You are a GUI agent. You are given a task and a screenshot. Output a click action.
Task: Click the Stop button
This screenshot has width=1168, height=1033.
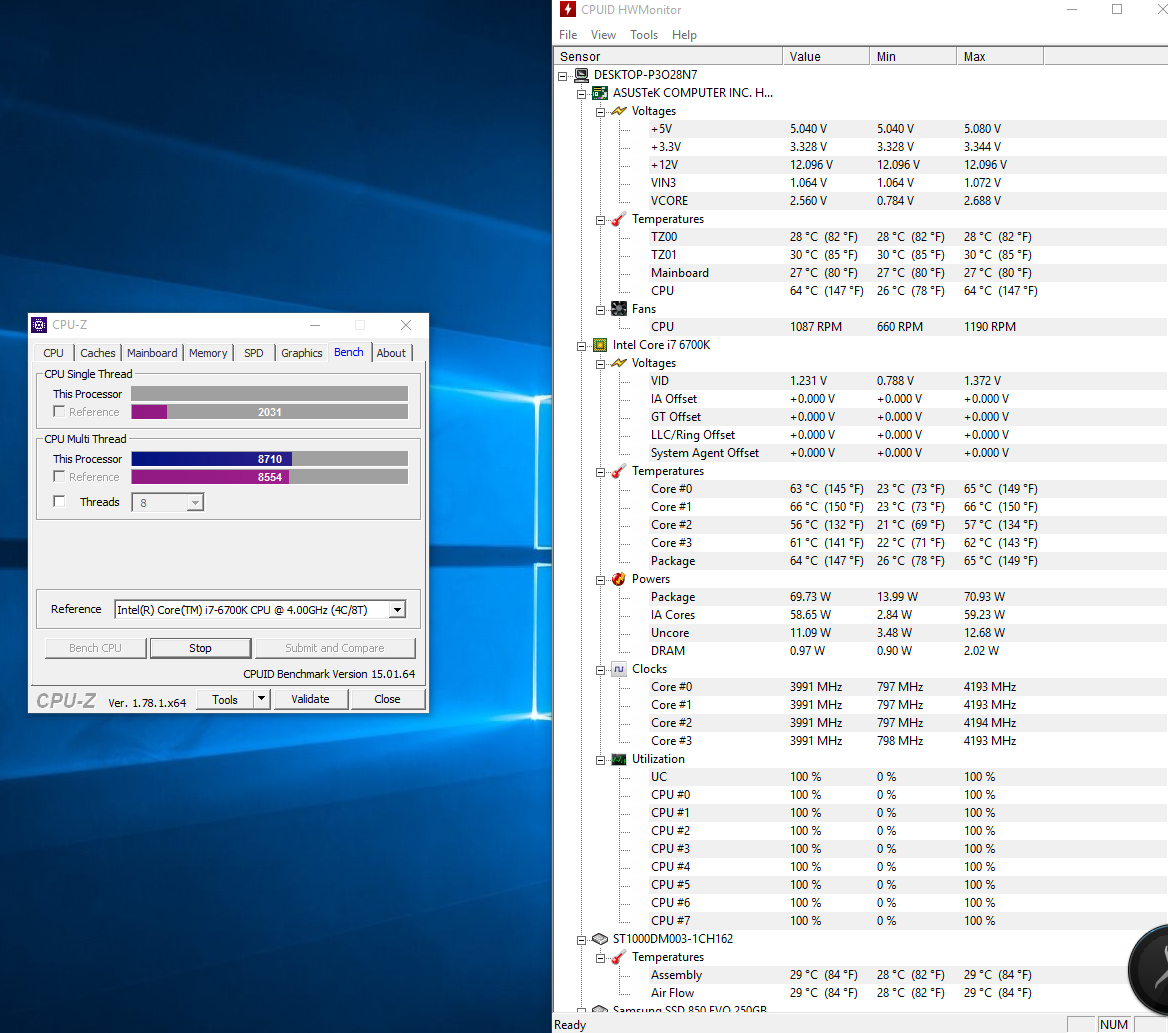click(x=200, y=648)
